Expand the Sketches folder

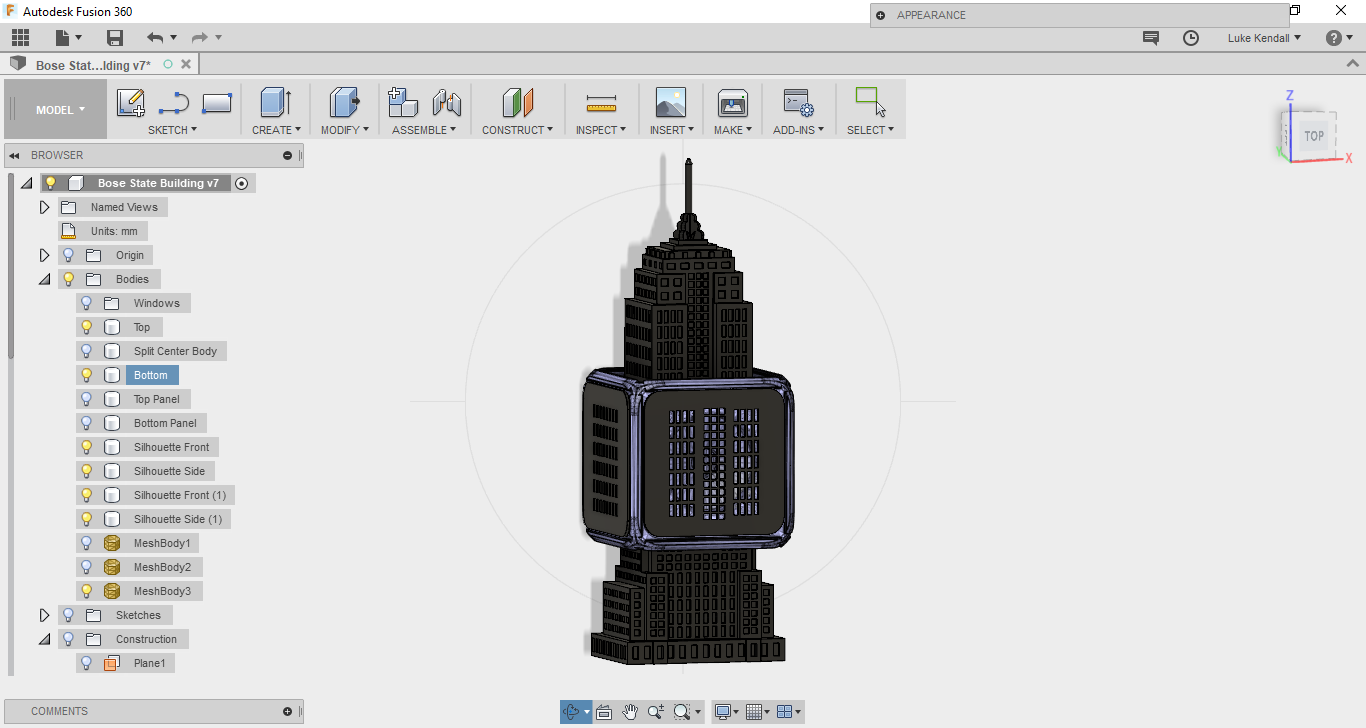44,615
